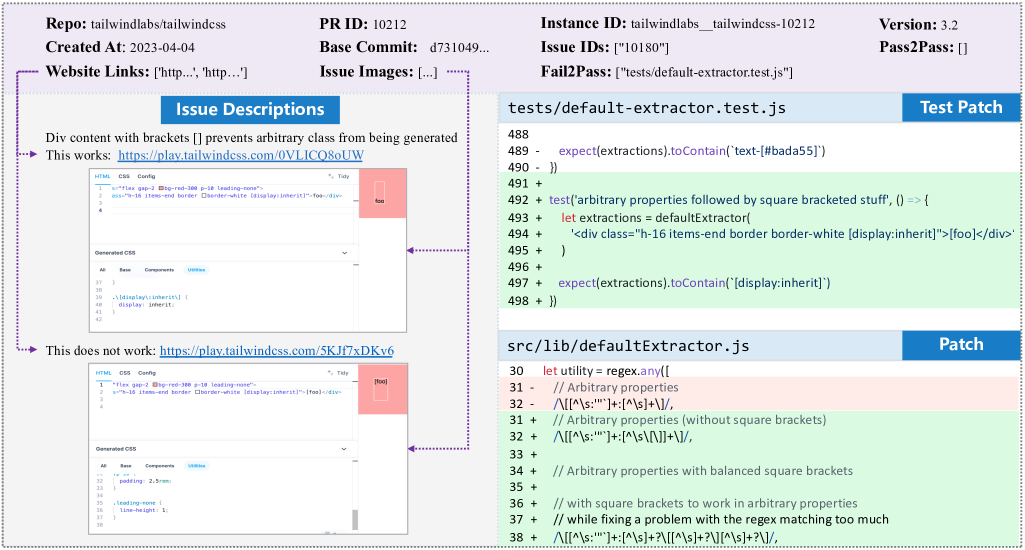
Task: Click the Tidy sparkle icon in lower playground
Action: click(x=330, y=373)
